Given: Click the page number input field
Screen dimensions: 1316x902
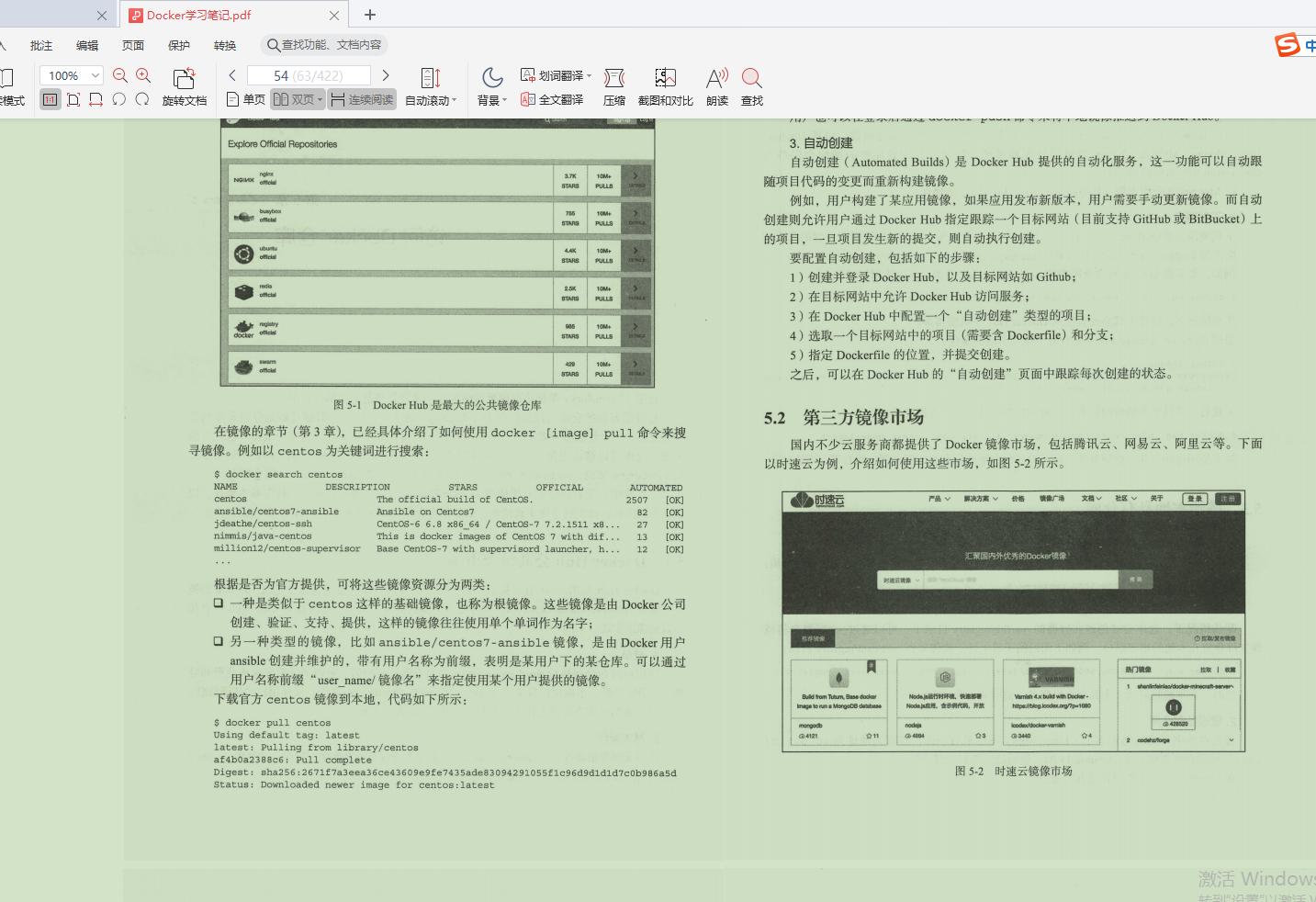Looking at the screenshot, I should (x=309, y=75).
